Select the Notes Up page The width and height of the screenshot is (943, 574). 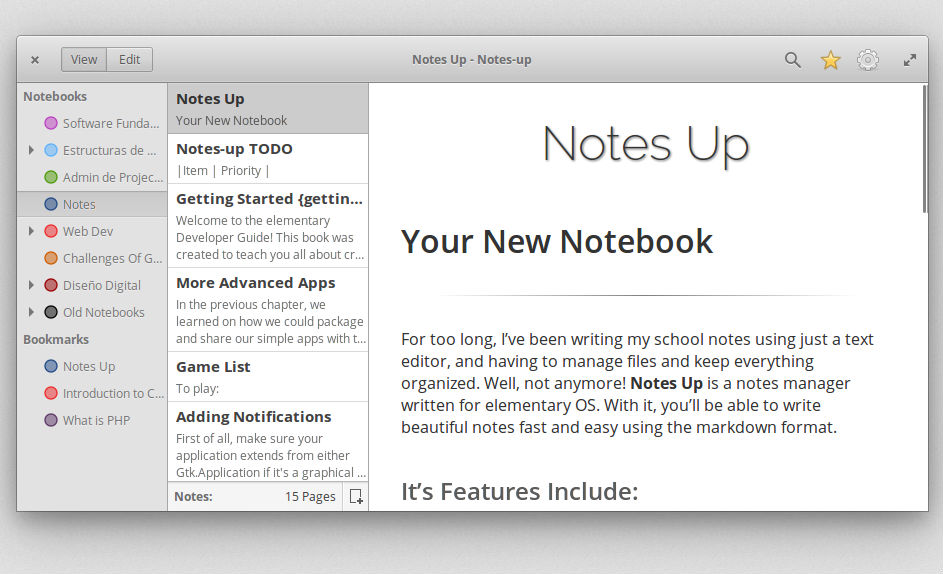(268, 108)
